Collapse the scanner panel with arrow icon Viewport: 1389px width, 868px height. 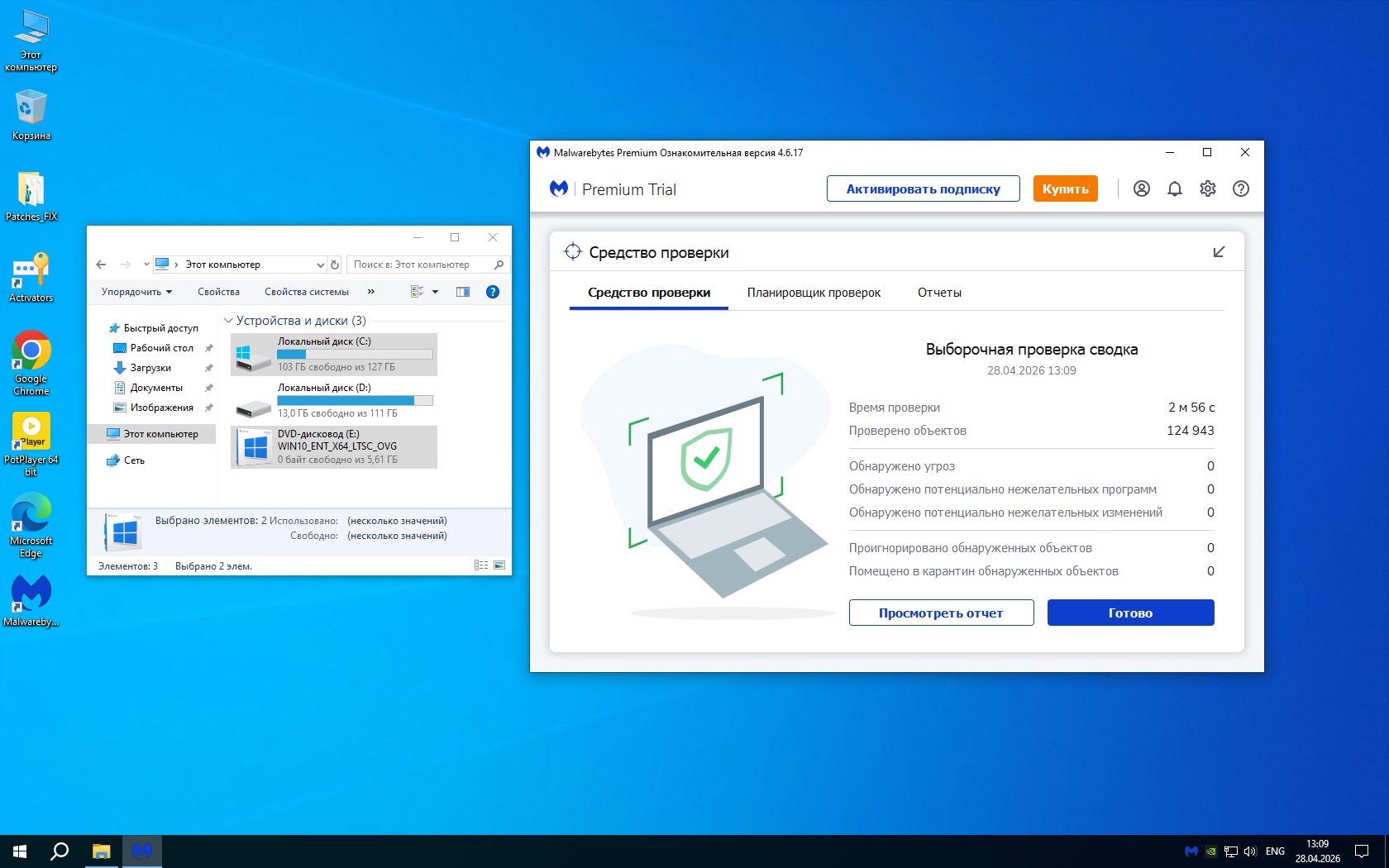tap(1219, 252)
